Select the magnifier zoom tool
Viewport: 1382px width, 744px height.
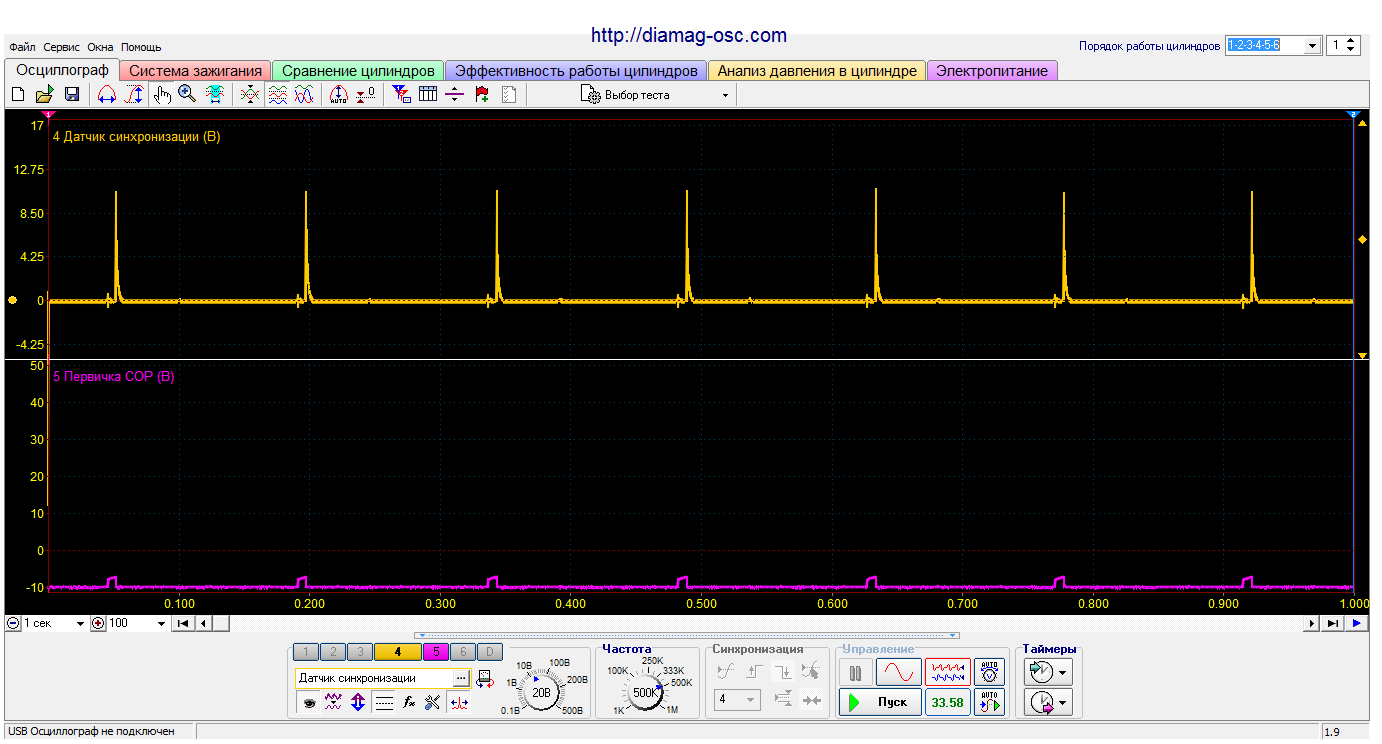pyautogui.click(x=187, y=94)
